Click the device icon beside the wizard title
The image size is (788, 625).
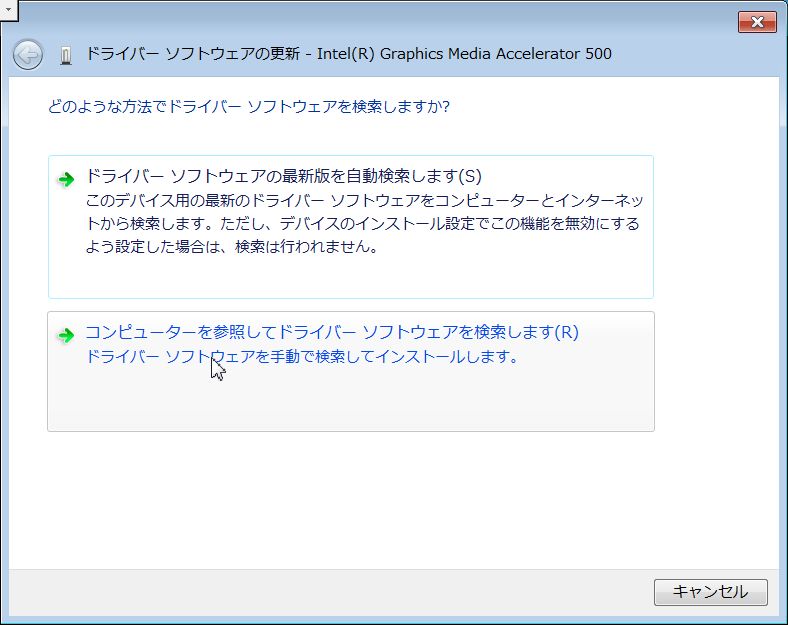(x=66, y=55)
